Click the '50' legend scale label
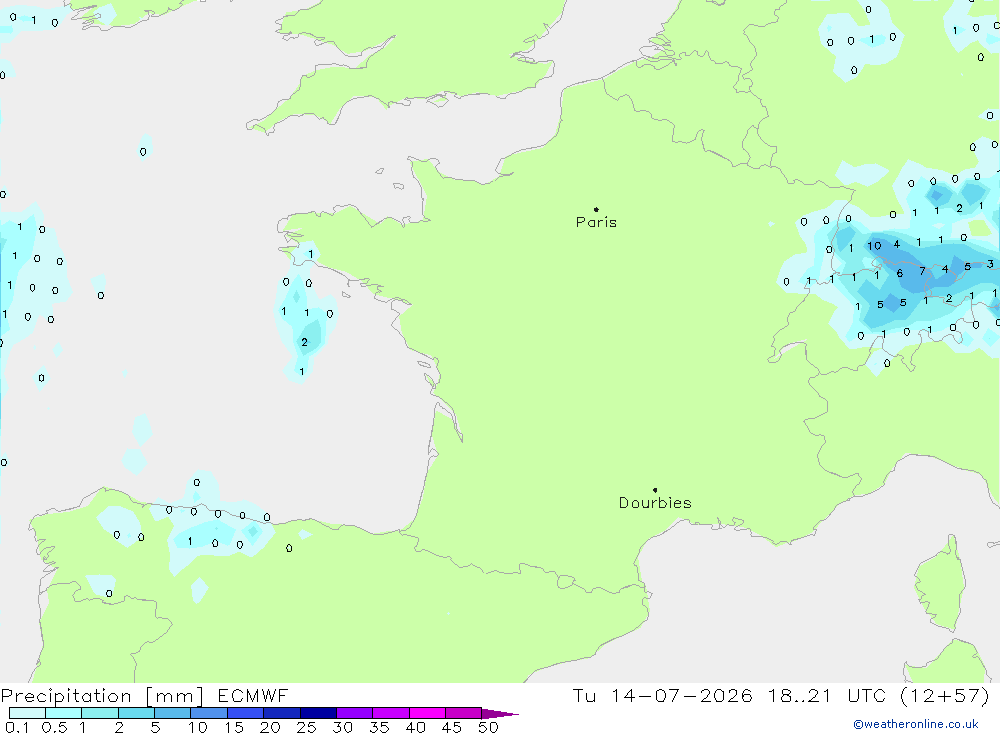The width and height of the screenshot is (1000, 733). [488, 727]
